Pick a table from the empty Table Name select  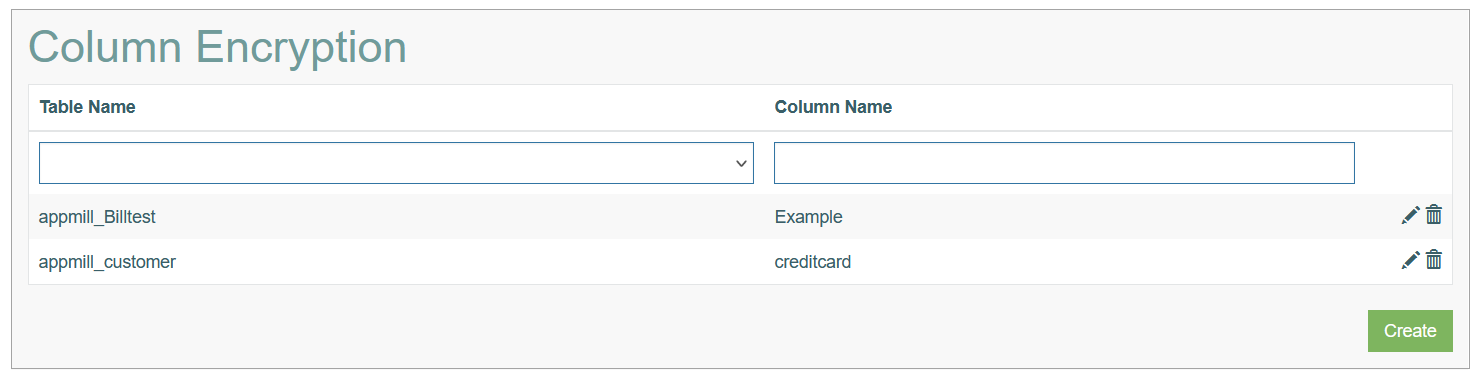point(396,163)
